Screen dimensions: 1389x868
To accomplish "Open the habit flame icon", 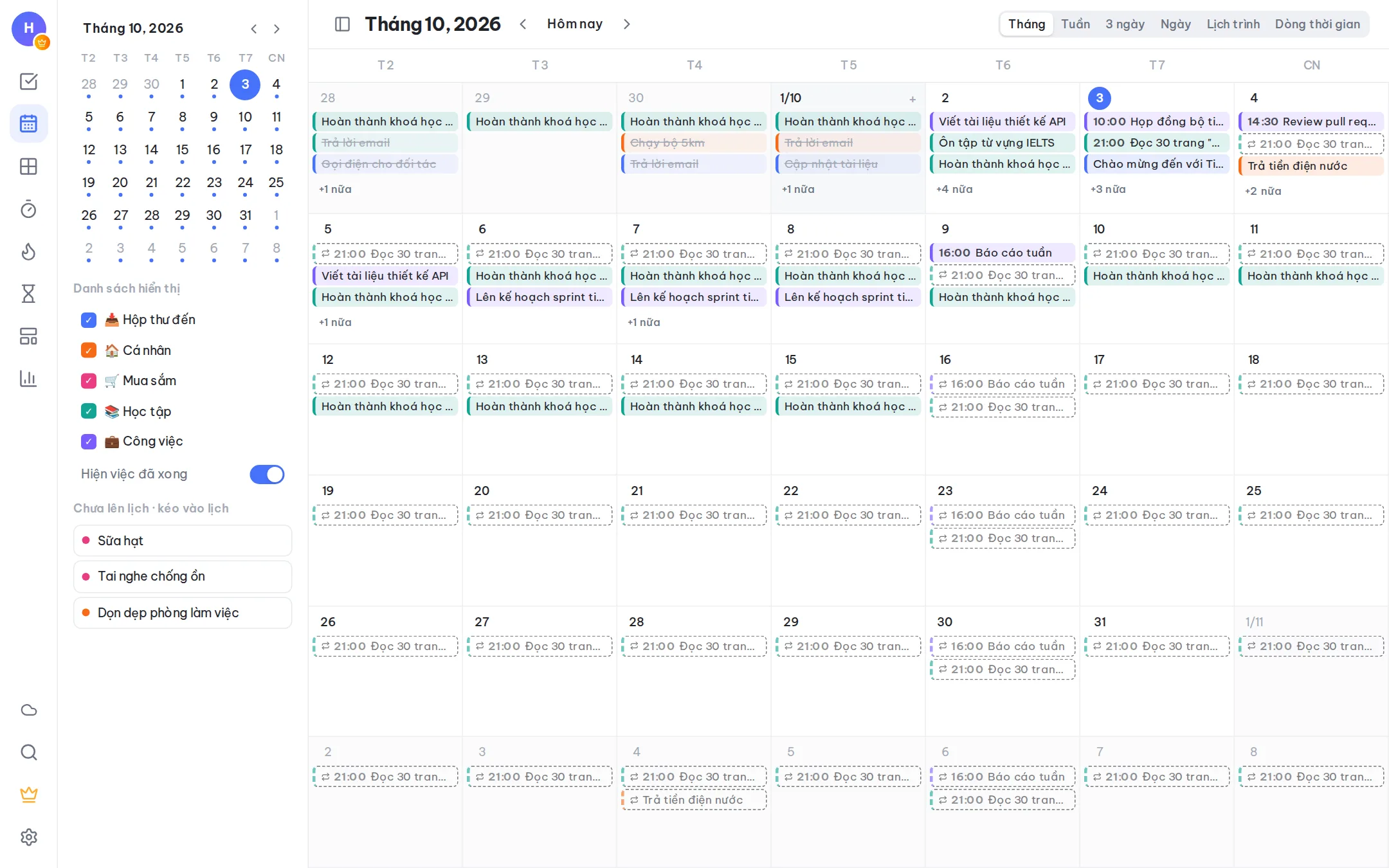I will pyautogui.click(x=28, y=251).
